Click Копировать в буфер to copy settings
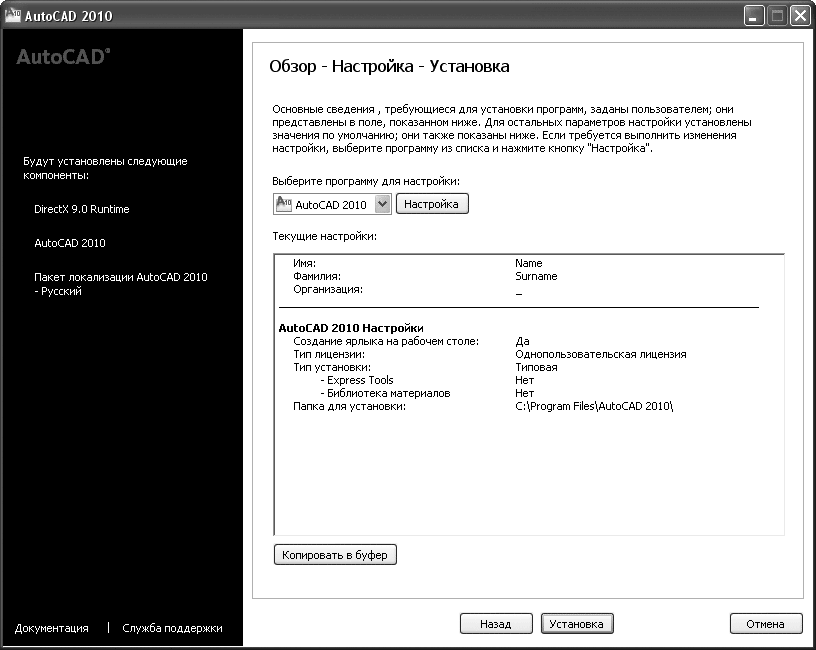This screenshot has height=650, width=816. [335, 554]
